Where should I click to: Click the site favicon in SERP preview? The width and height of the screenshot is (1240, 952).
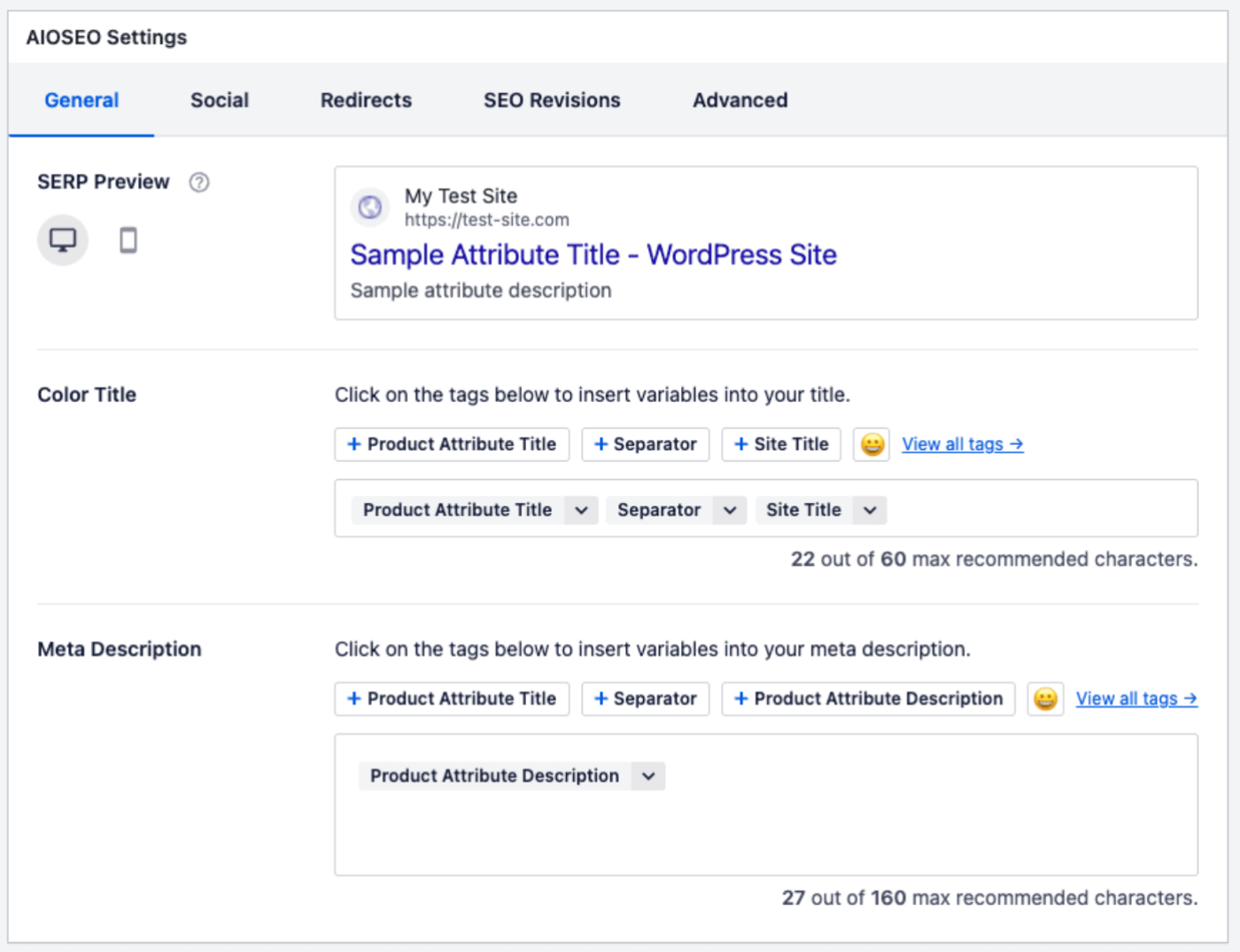coord(370,207)
